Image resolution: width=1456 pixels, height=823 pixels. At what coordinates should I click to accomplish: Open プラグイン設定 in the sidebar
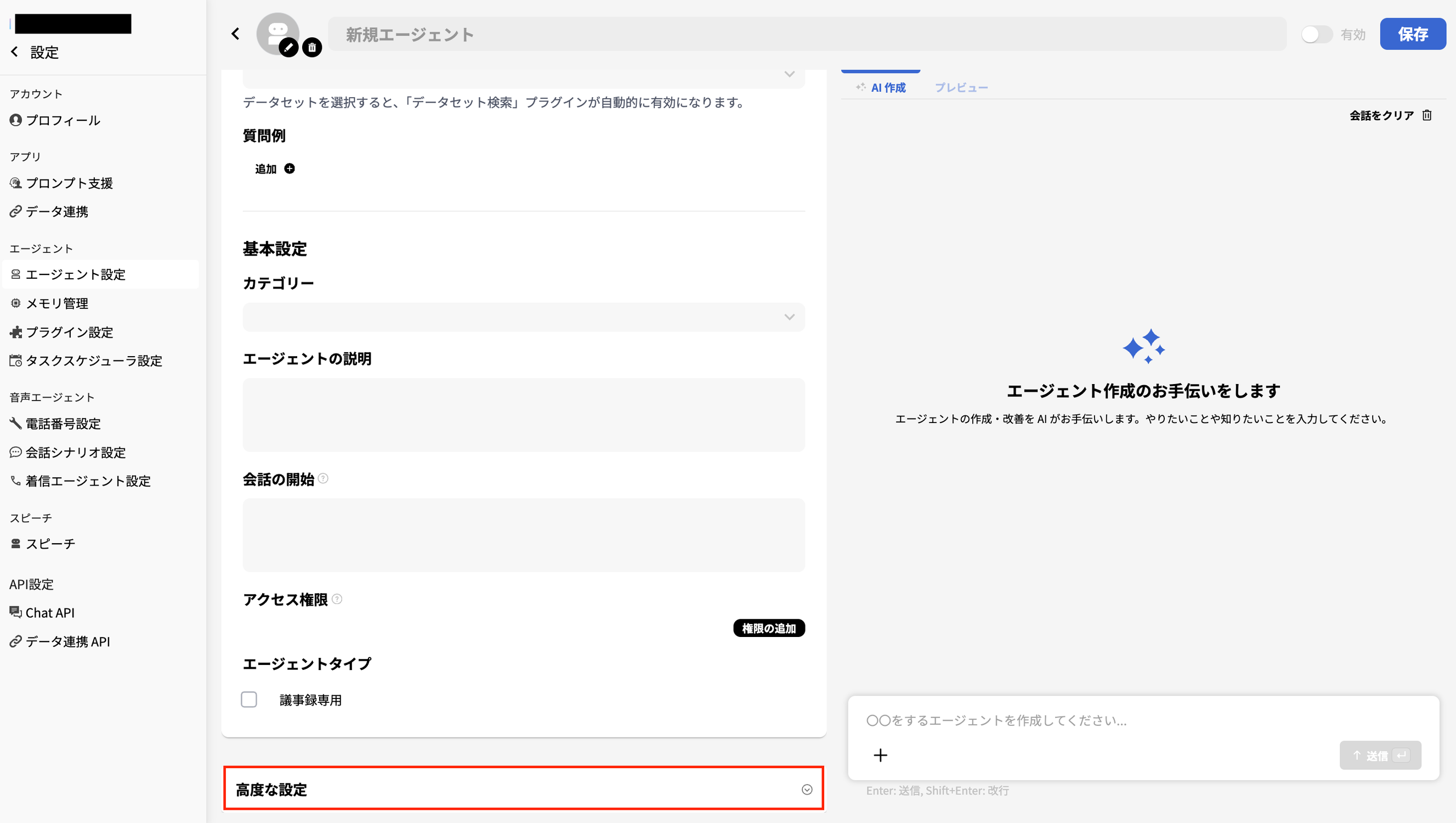point(70,332)
